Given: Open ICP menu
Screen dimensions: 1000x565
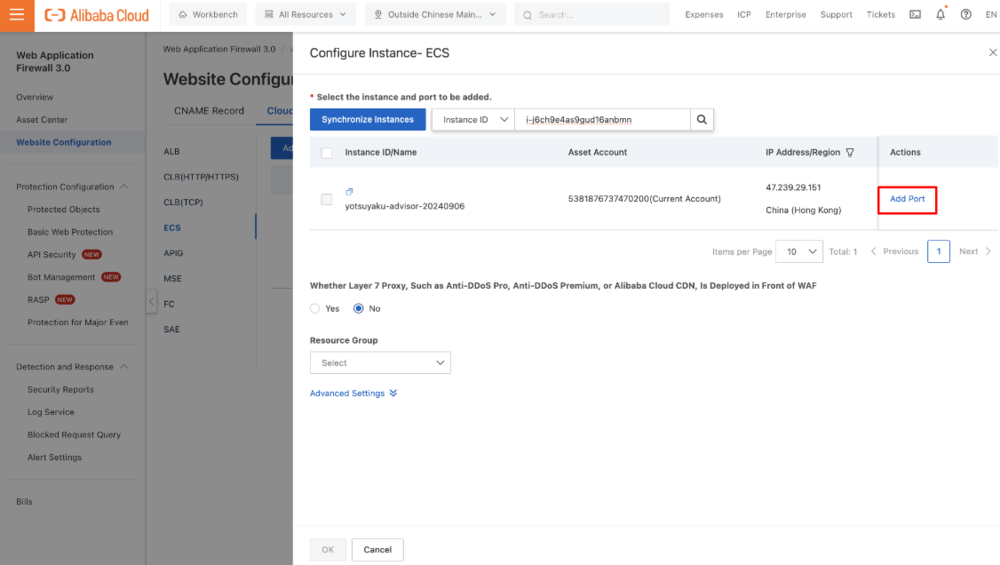Looking at the screenshot, I should [x=744, y=15].
